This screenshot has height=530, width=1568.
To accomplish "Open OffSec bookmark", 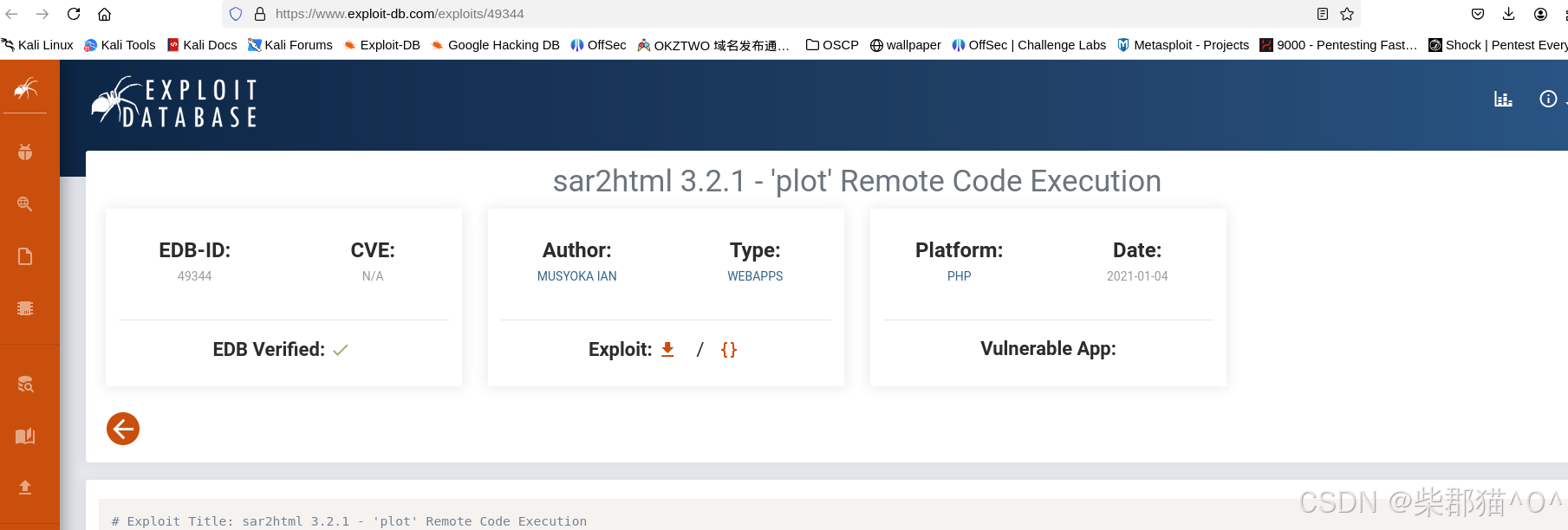I will [598, 45].
